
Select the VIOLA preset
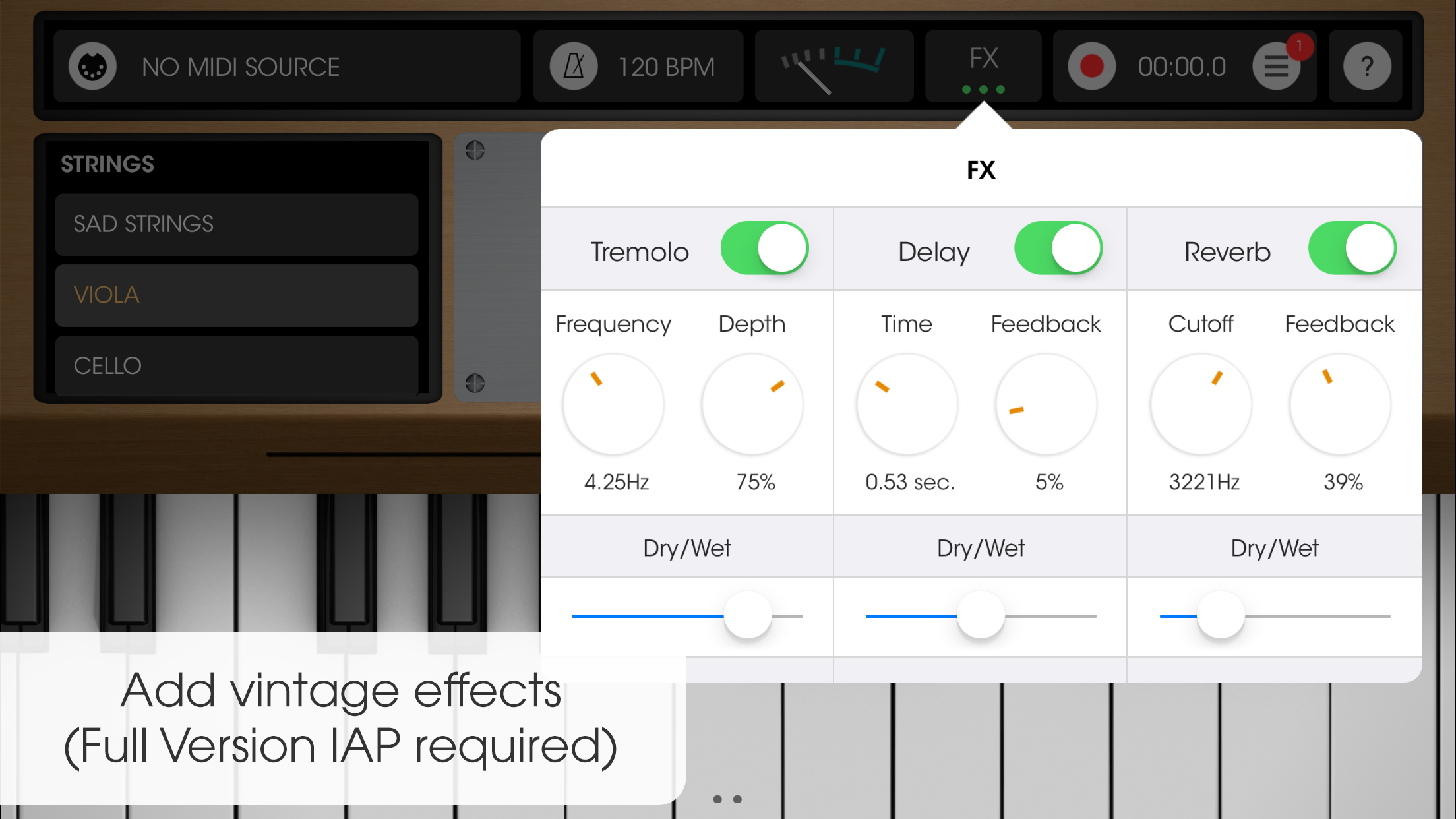(x=237, y=295)
